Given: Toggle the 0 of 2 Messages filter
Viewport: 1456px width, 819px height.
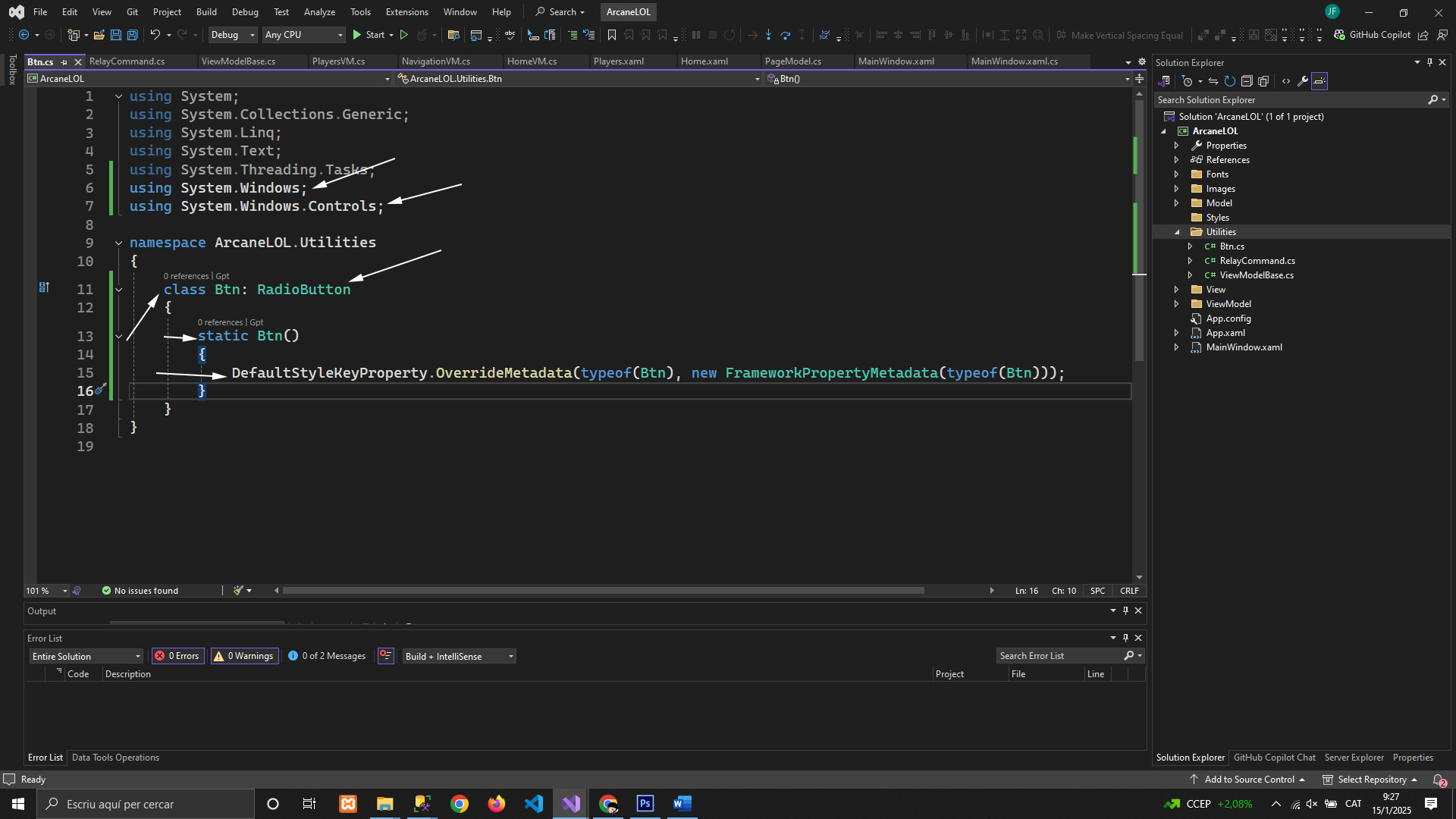Looking at the screenshot, I should pyautogui.click(x=327, y=656).
